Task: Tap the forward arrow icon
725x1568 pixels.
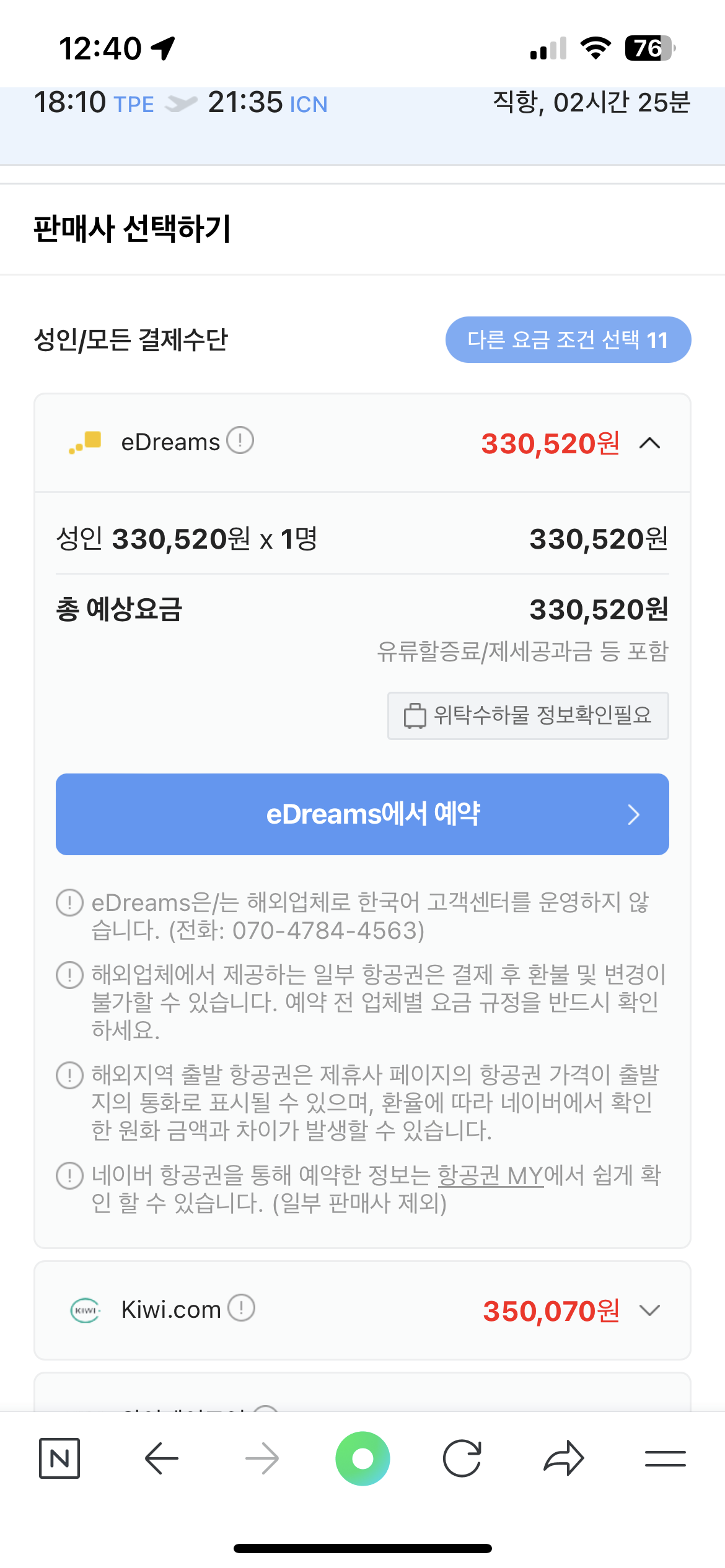Action: [x=262, y=1458]
